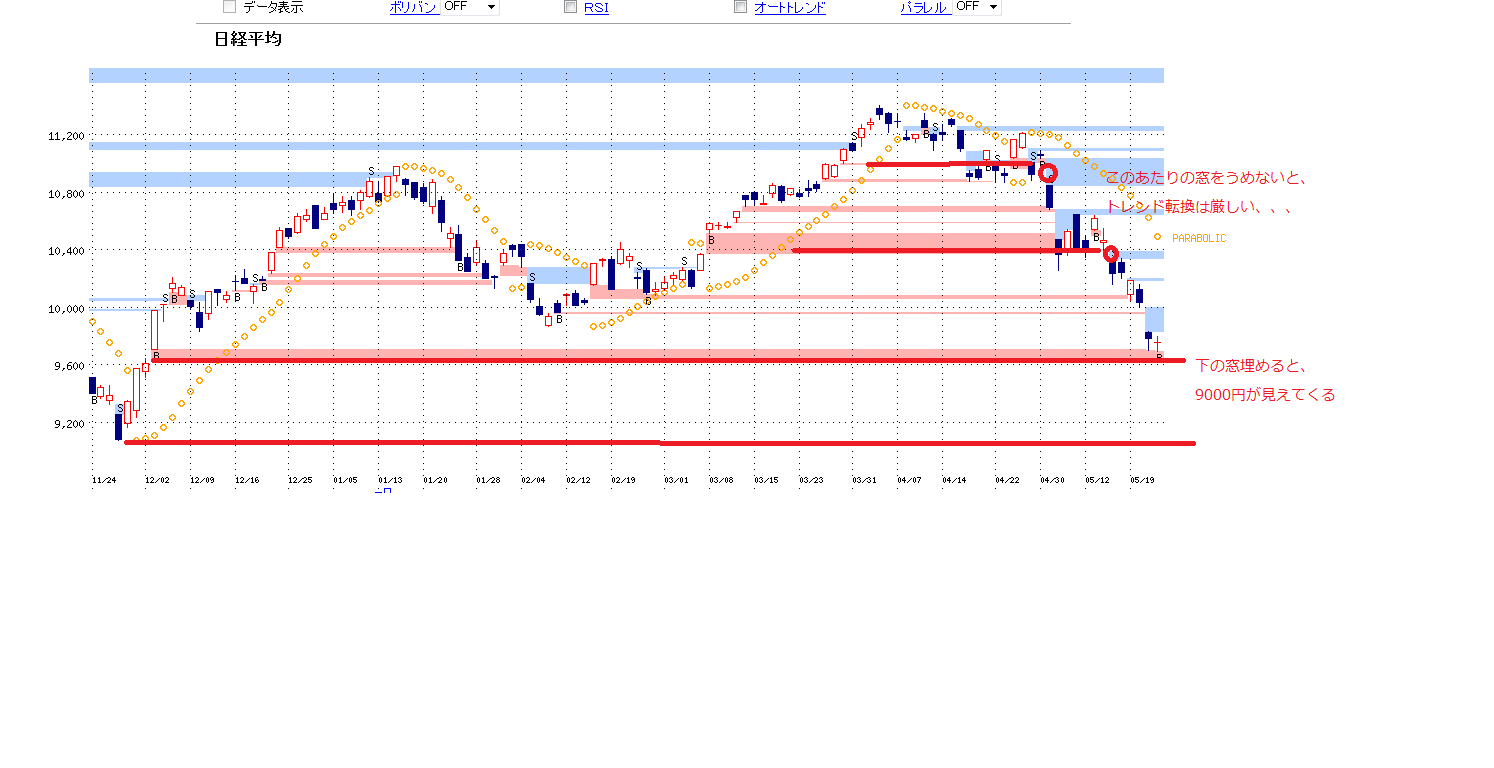The width and height of the screenshot is (1494, 768).
Task: Click the RSI link
Action: click(596, 8)
